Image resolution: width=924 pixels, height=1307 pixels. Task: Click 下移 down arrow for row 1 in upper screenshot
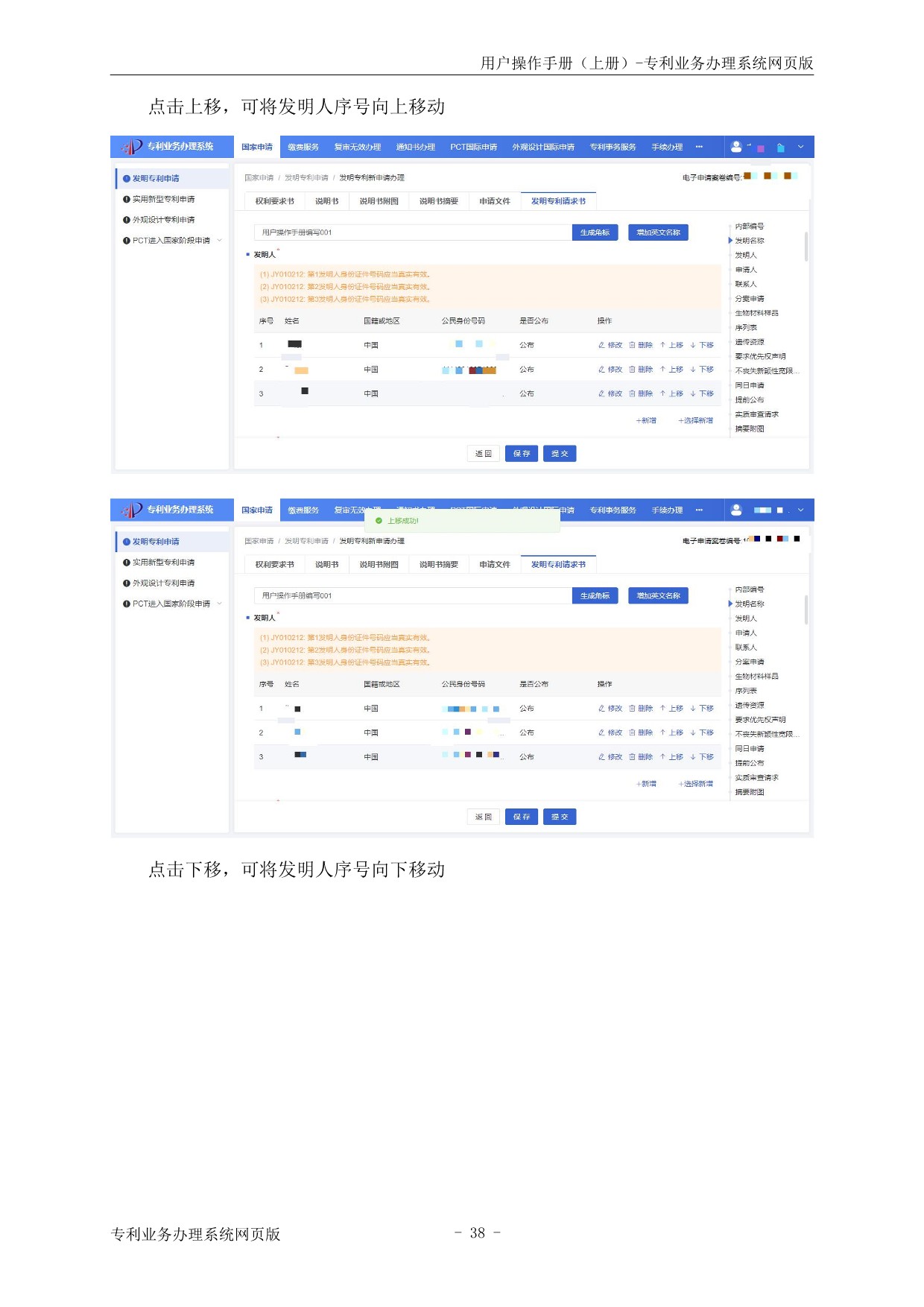click(x=693, y=345)
